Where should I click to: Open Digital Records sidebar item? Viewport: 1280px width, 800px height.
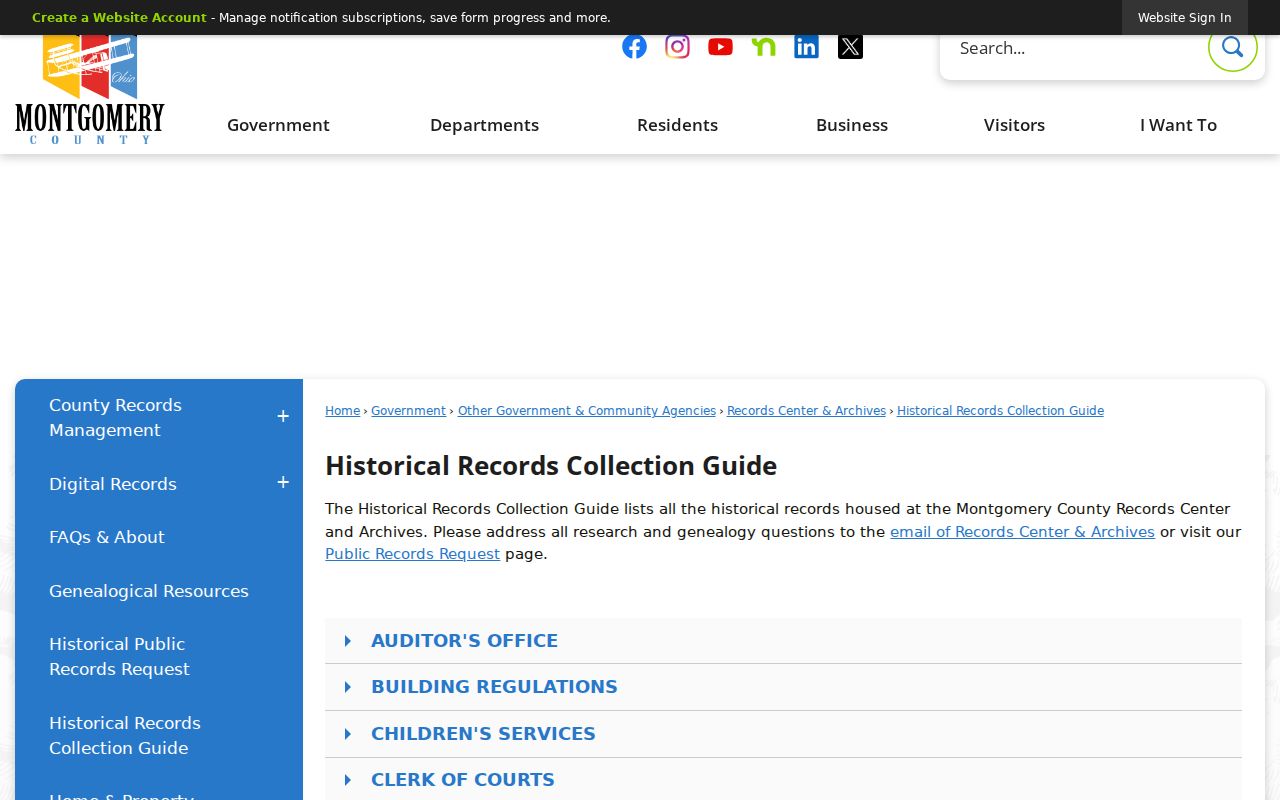pyautogui.click(x=113, y=484)
